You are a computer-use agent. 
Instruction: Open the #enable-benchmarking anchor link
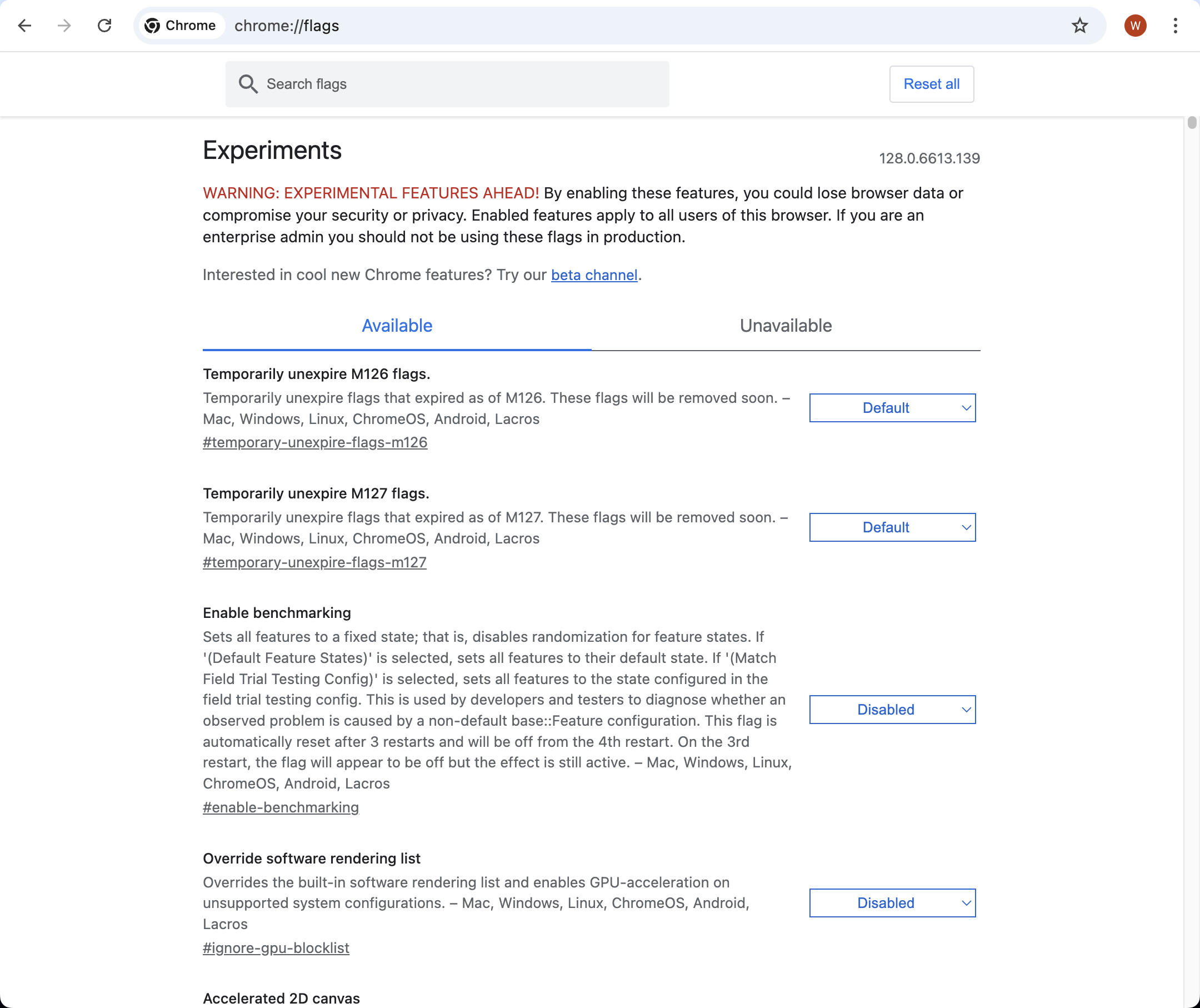[x=281, y=807]
